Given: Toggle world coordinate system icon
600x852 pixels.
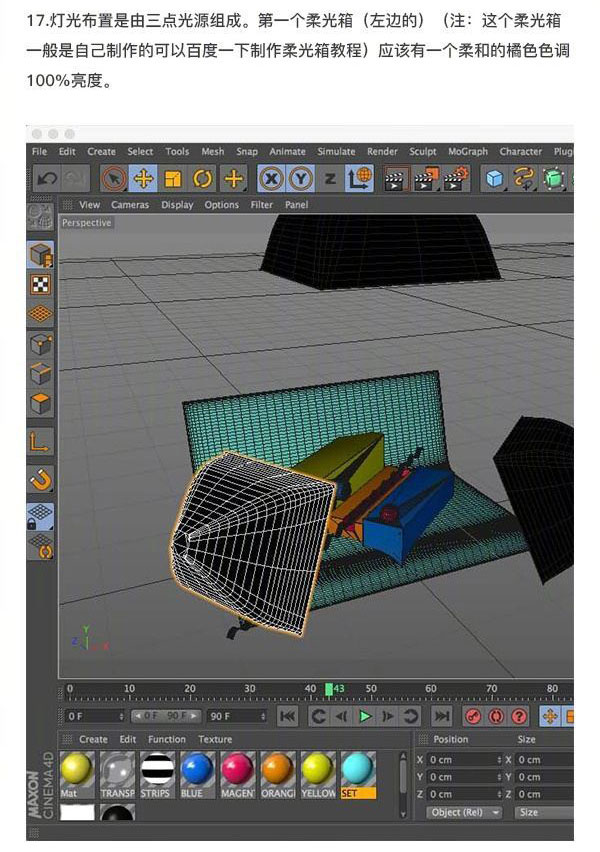Looking at the screenshot, I should [359, 178].
